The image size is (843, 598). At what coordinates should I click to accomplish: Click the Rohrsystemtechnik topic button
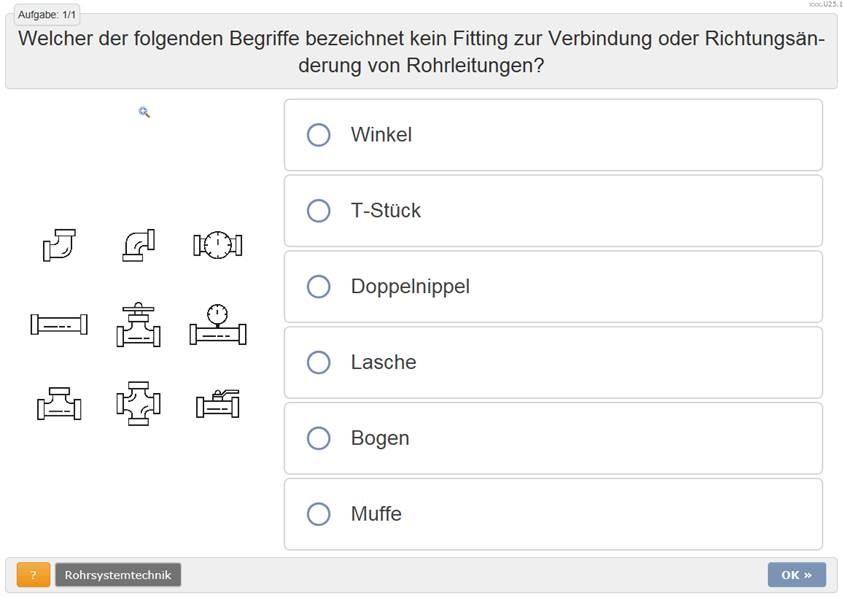tap(118, 575)
